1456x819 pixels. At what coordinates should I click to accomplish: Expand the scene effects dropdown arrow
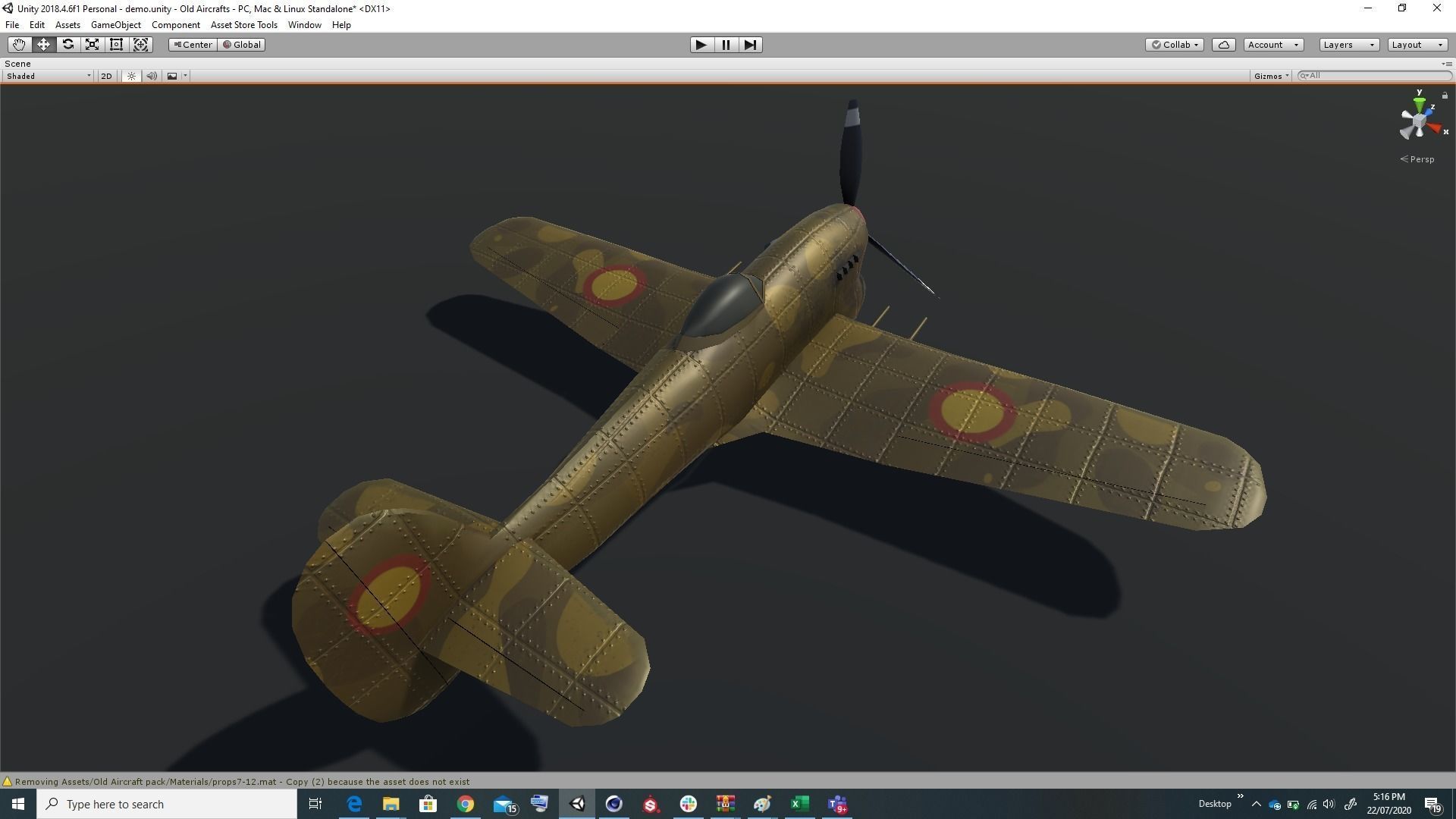(185, 76)
